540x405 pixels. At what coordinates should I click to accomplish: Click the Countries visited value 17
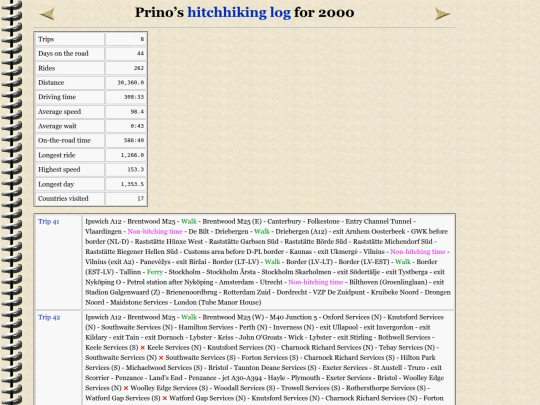pyautogui.click(x=141, y=199)
